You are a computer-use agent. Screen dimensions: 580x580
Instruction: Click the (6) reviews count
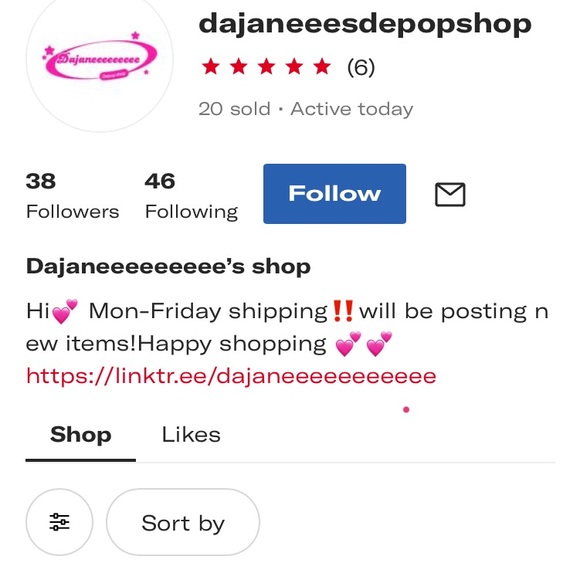[361, 68]
